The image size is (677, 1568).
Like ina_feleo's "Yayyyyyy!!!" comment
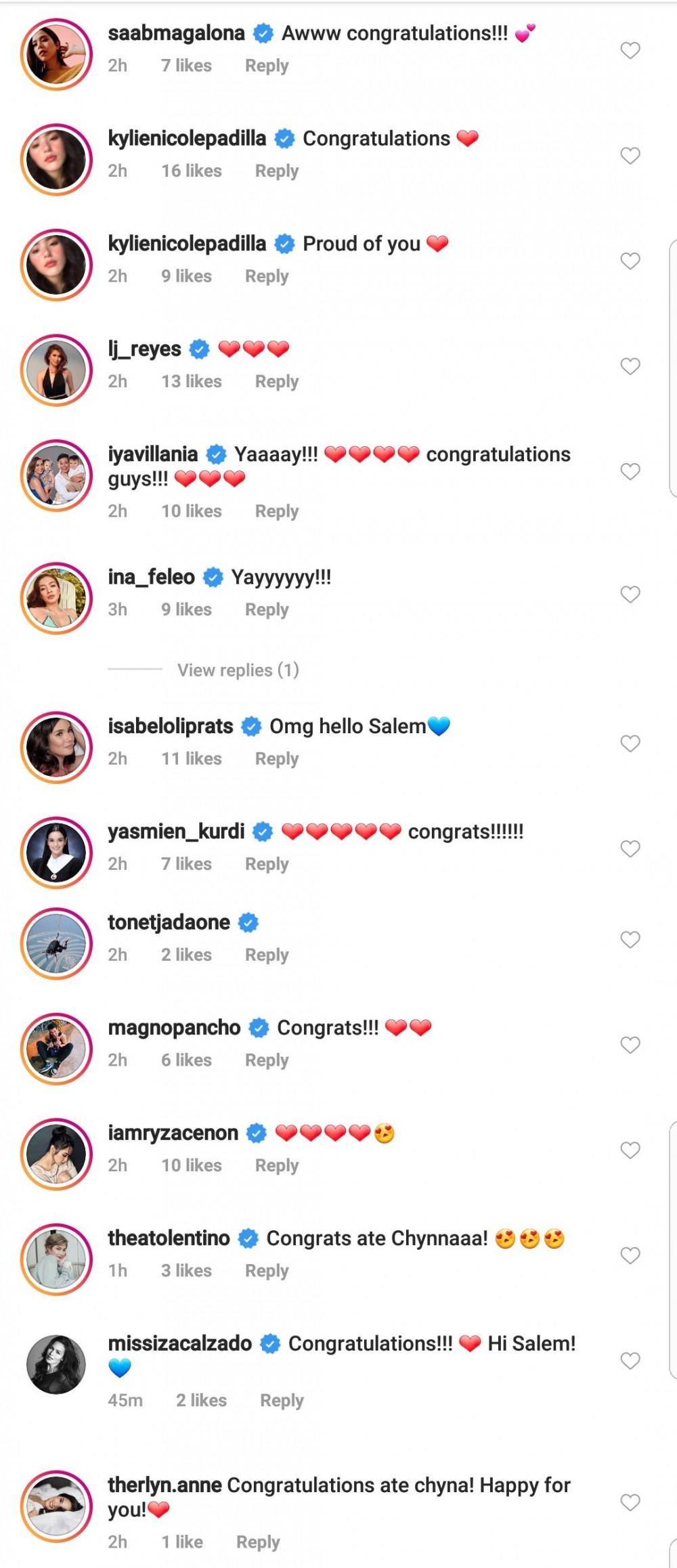630,594
